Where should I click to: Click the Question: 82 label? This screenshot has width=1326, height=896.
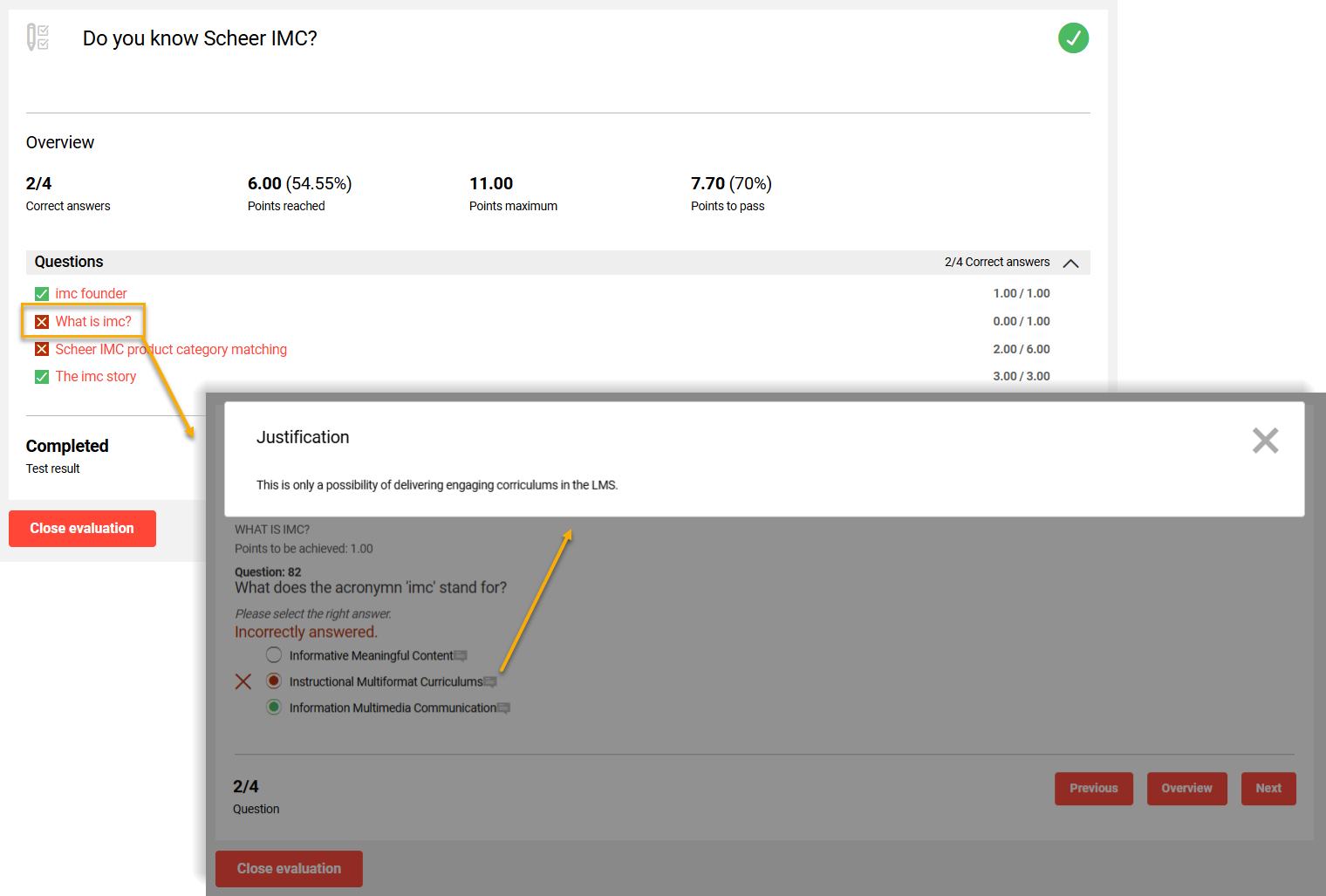(x=268, y=572)
